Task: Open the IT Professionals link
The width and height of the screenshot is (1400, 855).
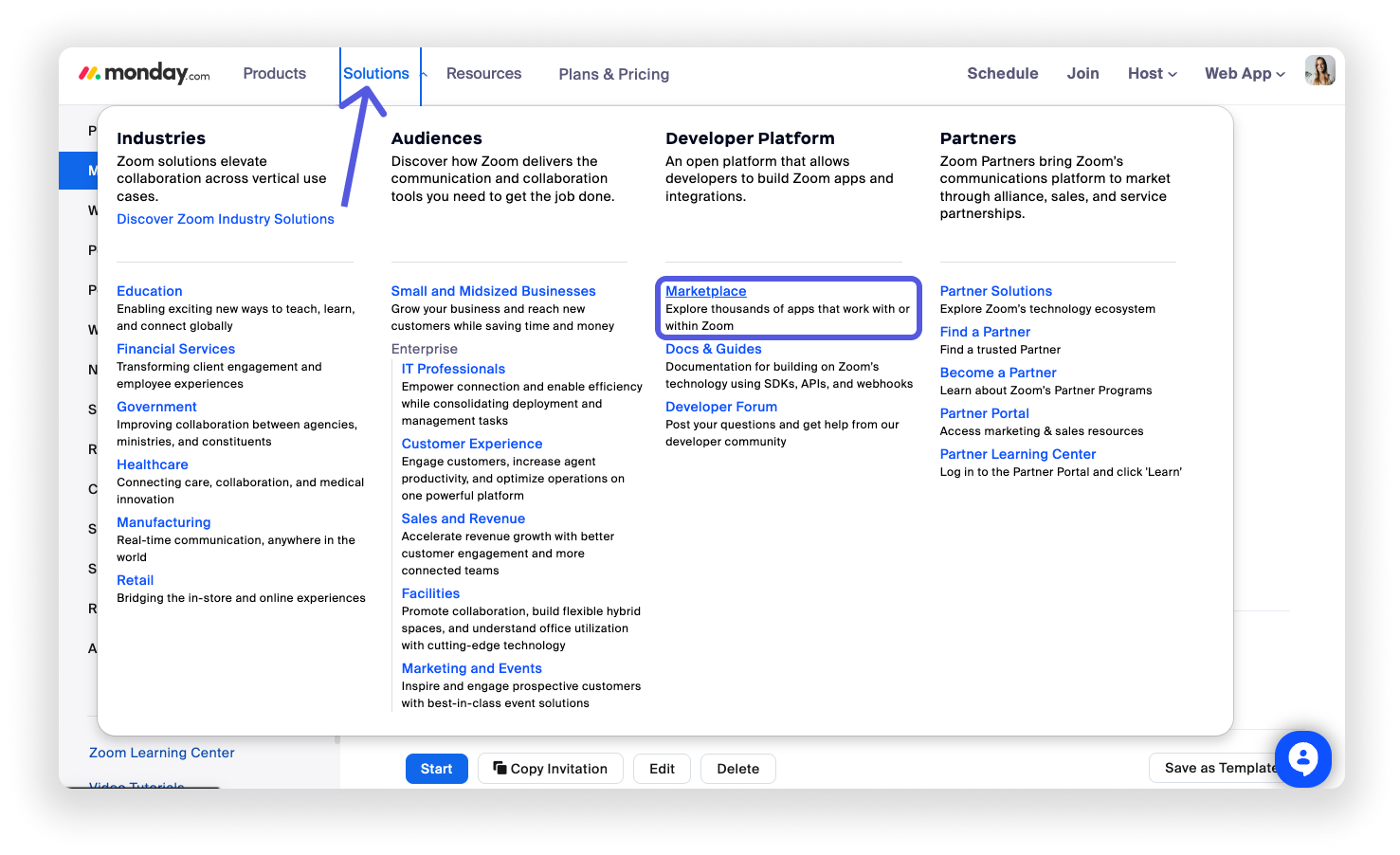Action: click(x=453, y=369)
